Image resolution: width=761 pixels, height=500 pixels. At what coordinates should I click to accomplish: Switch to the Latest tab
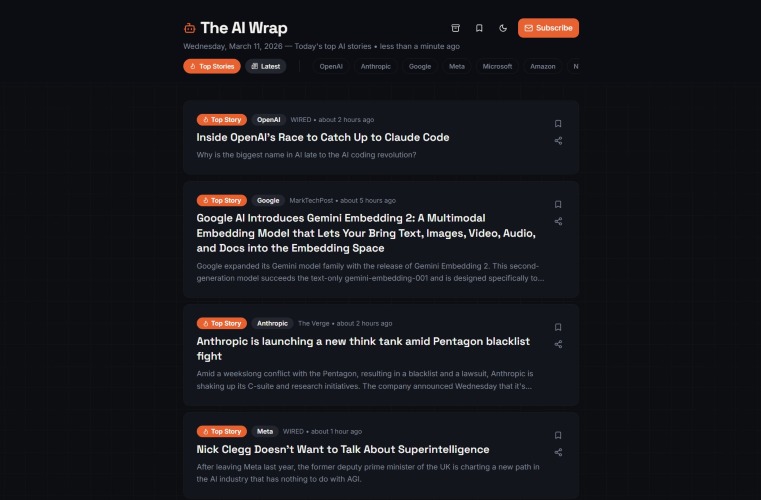pos(265,67)
